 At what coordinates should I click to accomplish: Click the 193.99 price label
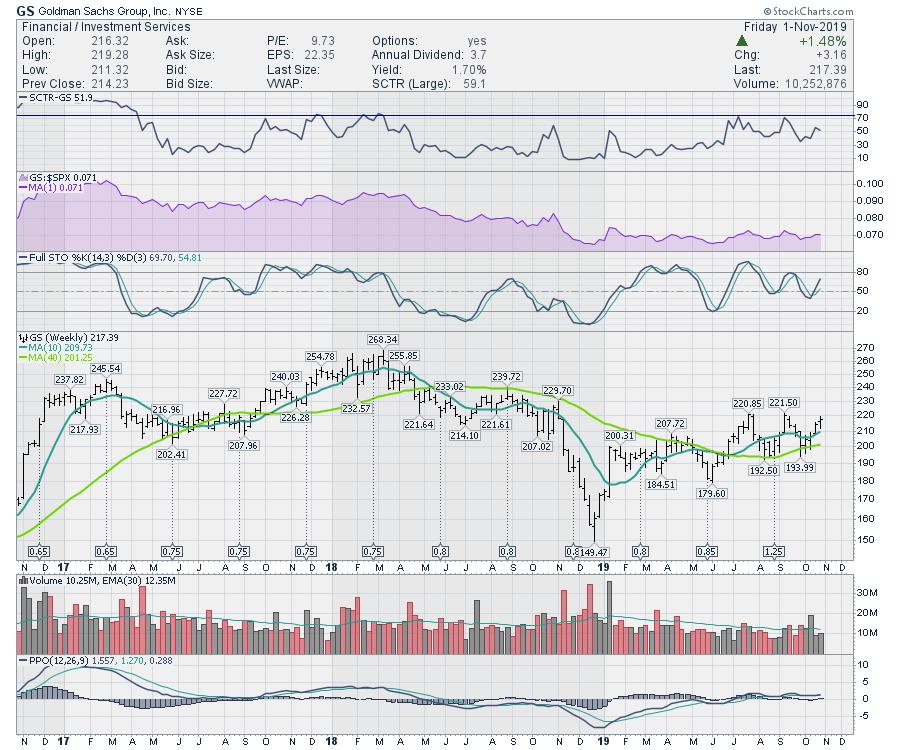[800, 468]
